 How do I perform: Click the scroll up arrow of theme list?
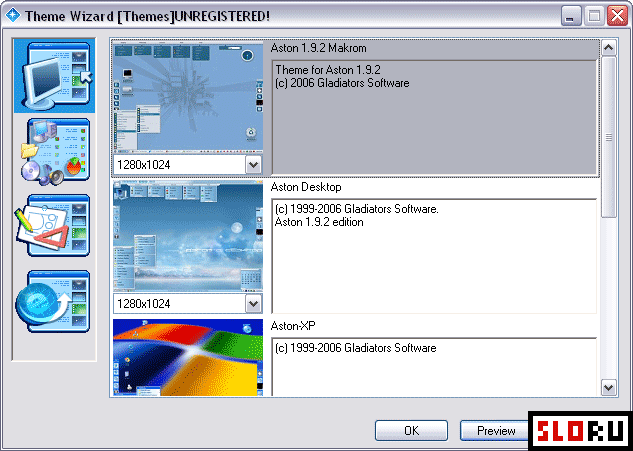point(608,48)
